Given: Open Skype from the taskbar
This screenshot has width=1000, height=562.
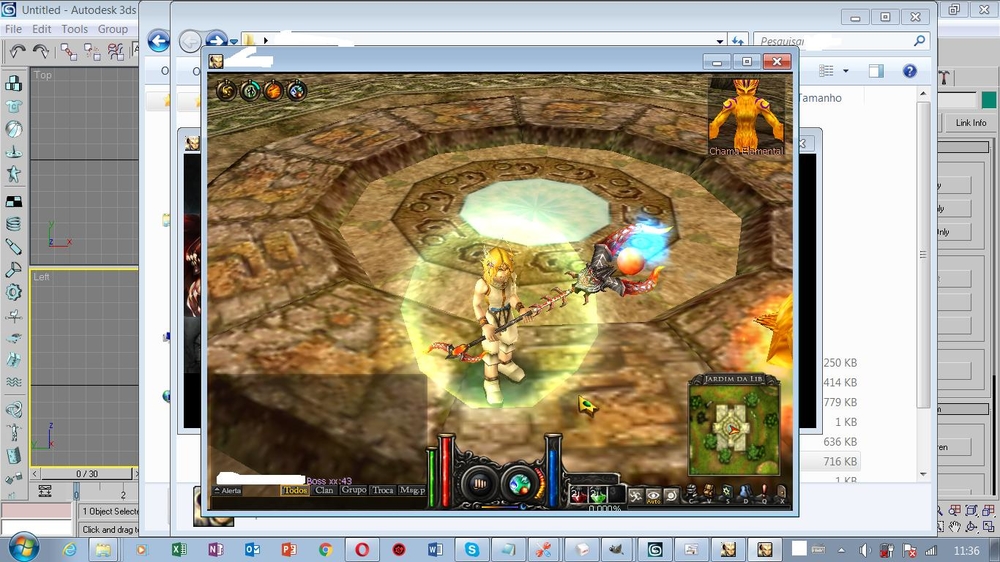Looking at the screenshot, I should 472,549.
